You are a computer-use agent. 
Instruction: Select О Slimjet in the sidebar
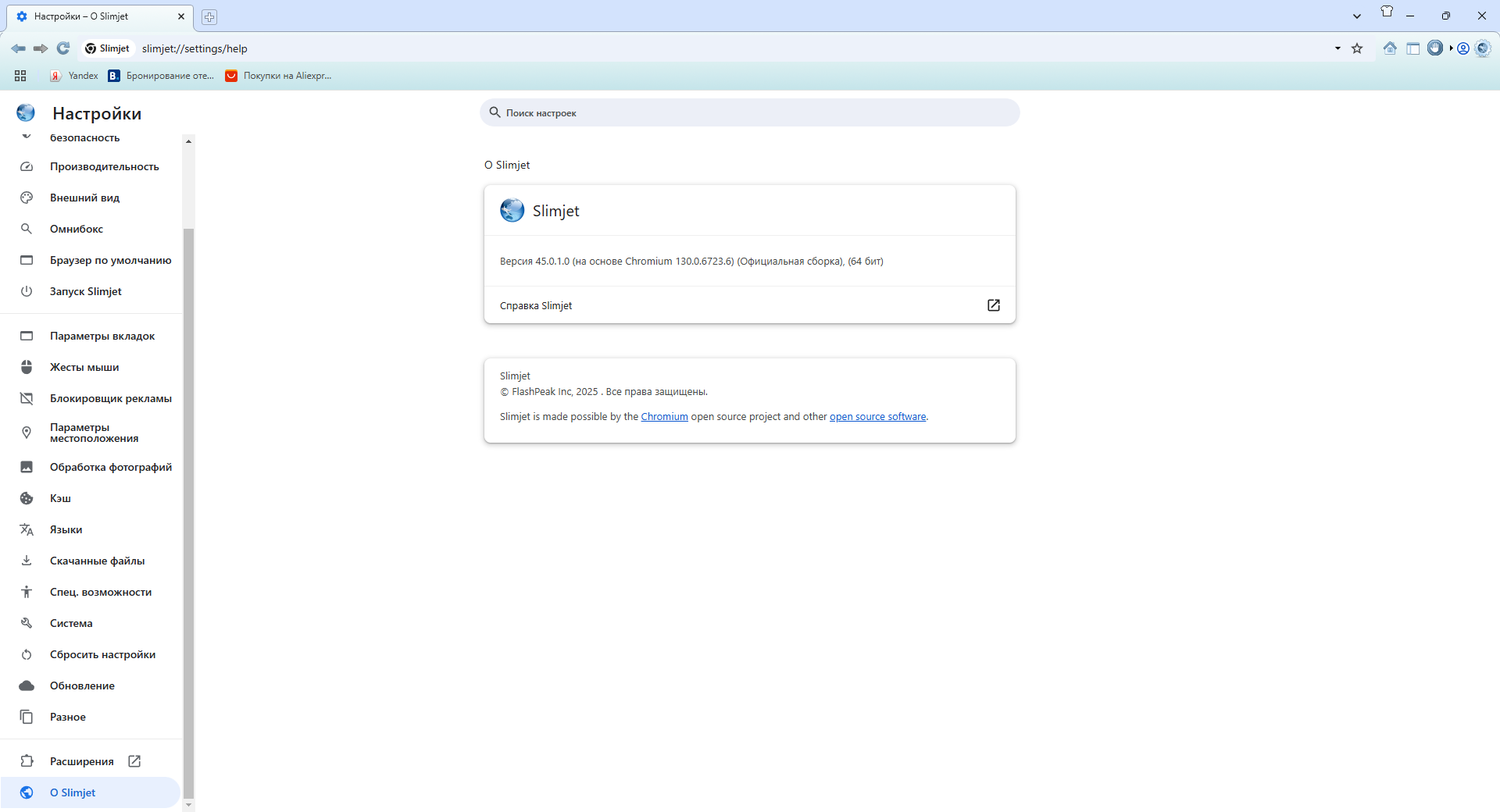pos(91,792)
